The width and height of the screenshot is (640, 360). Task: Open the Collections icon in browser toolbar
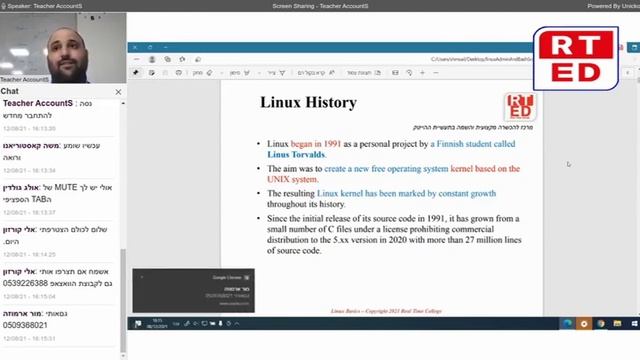tap(167, 60)
